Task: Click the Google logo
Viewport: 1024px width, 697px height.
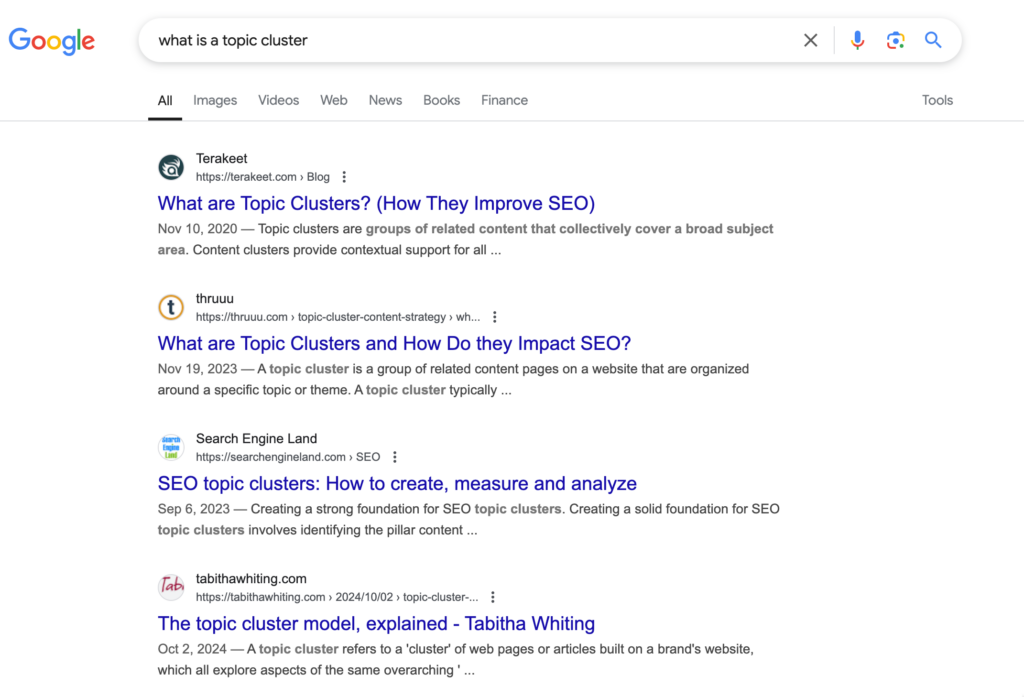Action: [x=52, y=41]
